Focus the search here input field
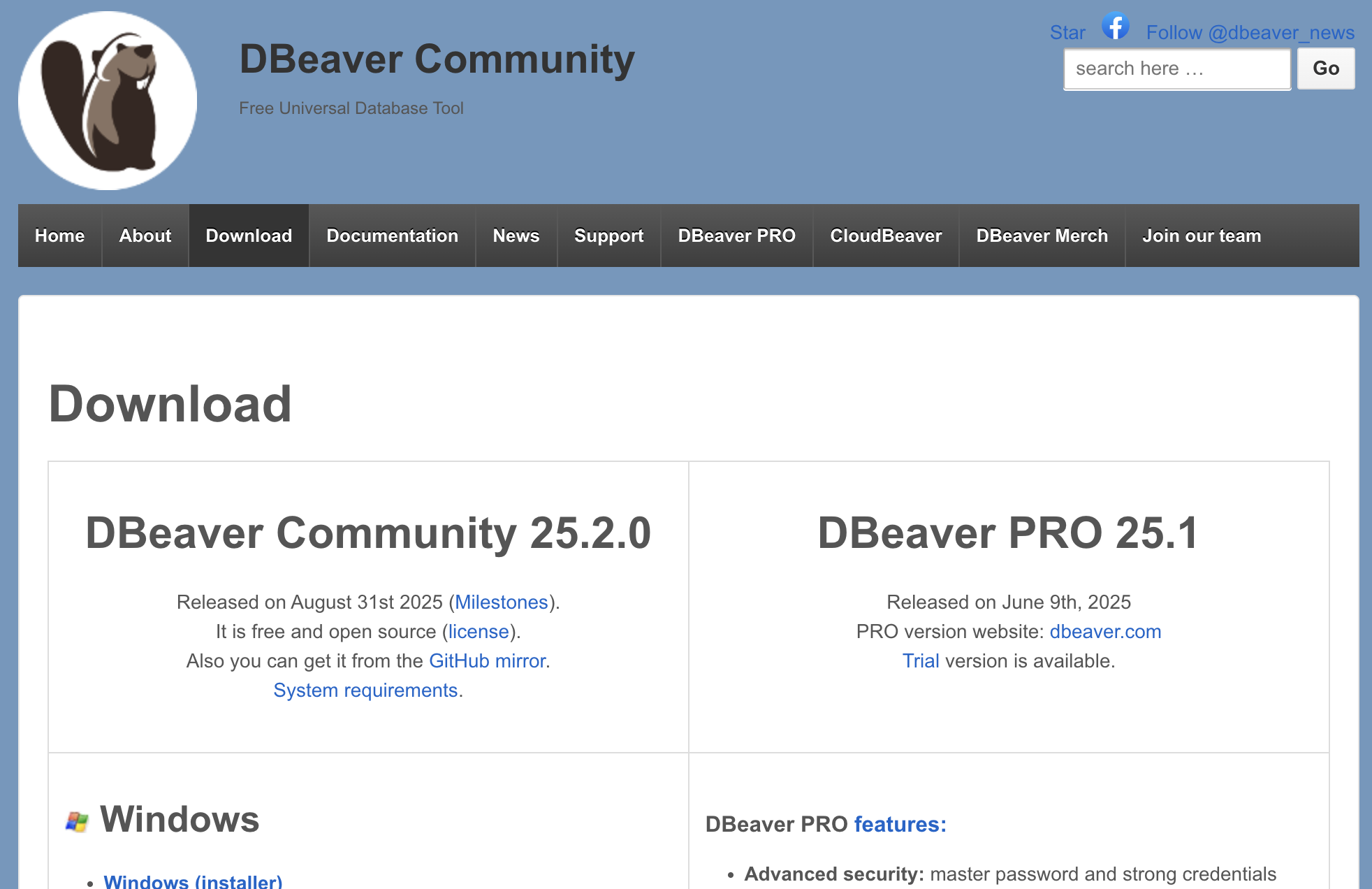Image resolution: width=1372 pixels, height=889 pixels. 1177,68
